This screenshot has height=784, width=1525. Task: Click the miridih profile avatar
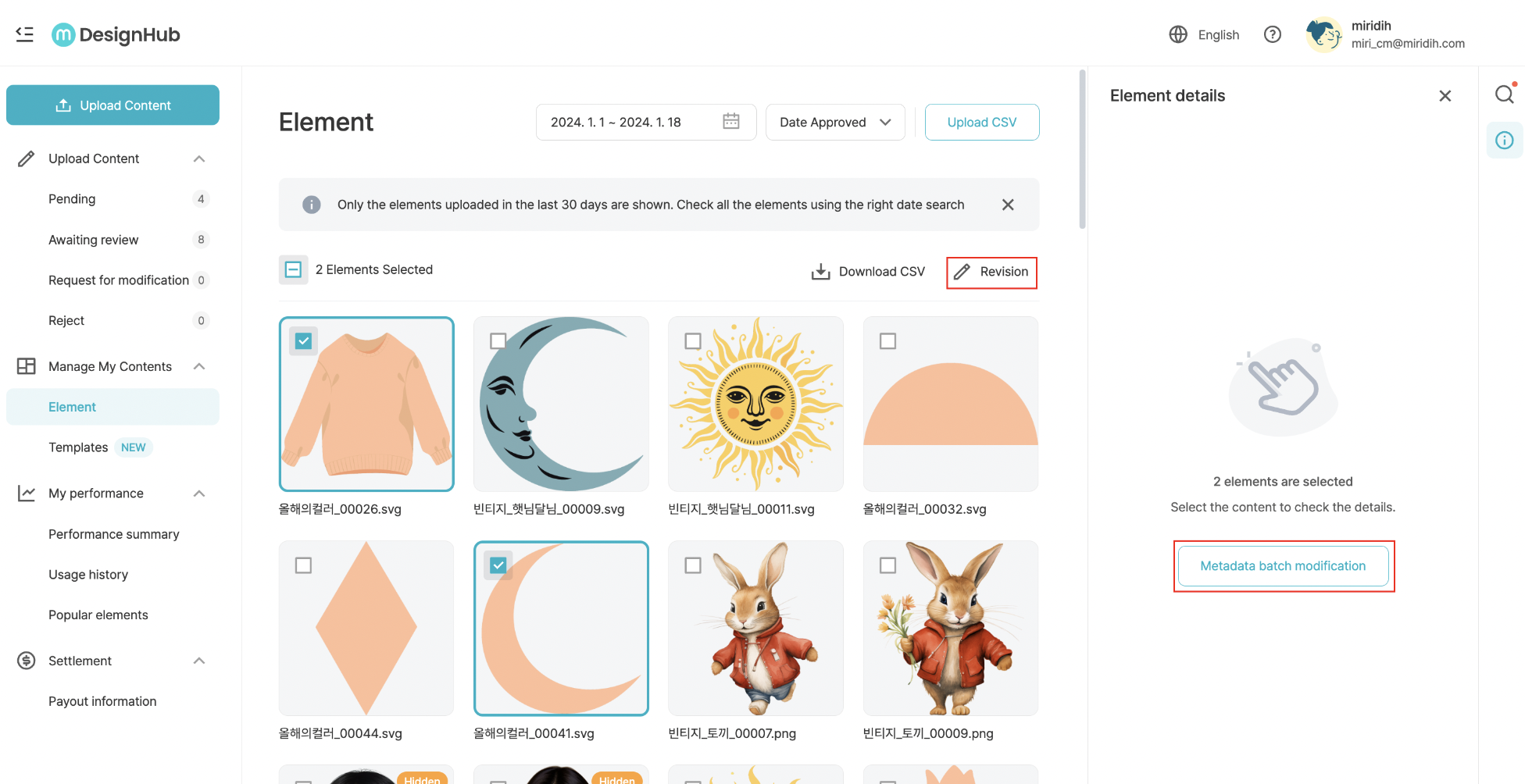[x=1323, y=34]
